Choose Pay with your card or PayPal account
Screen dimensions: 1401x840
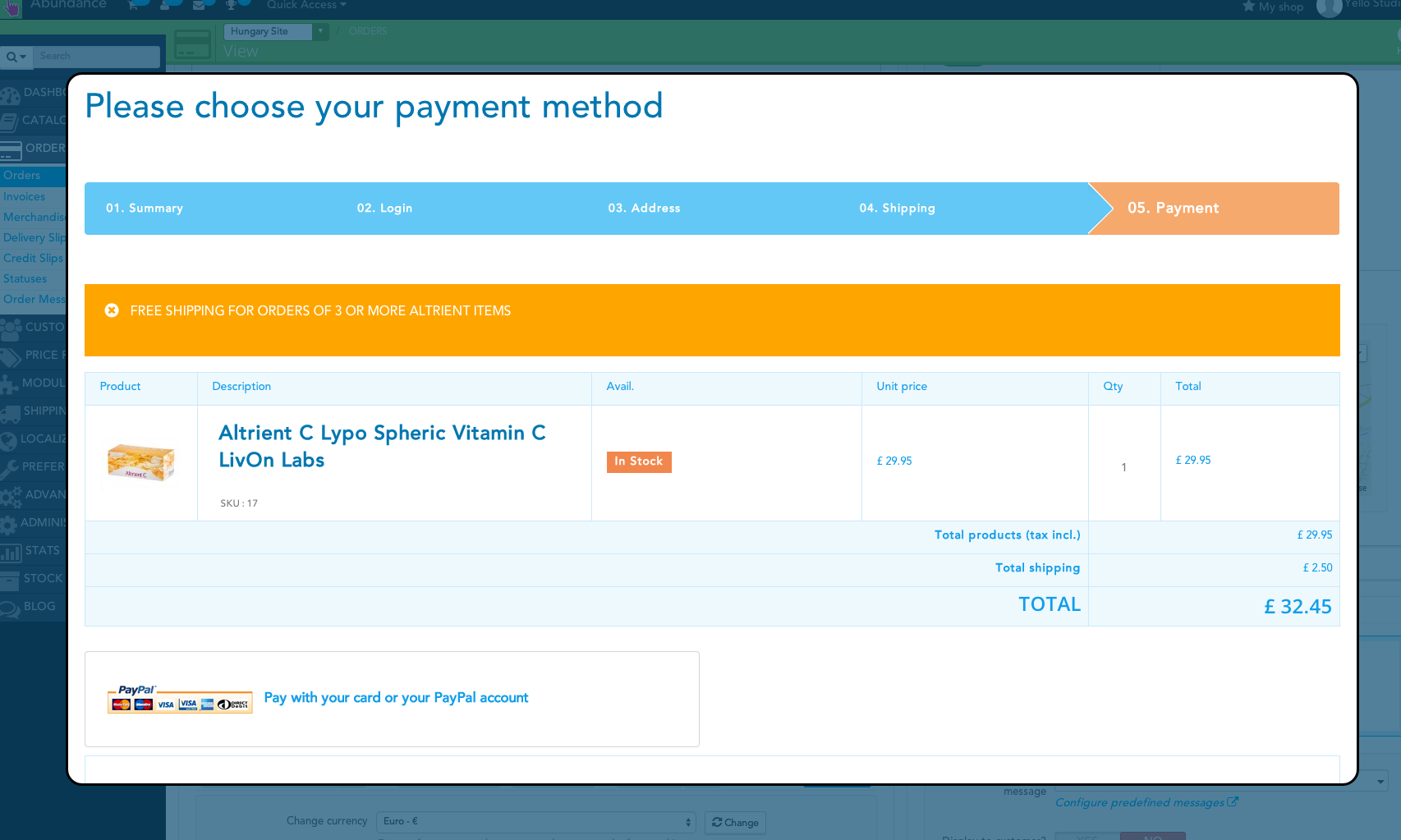[x=396, y=698]
